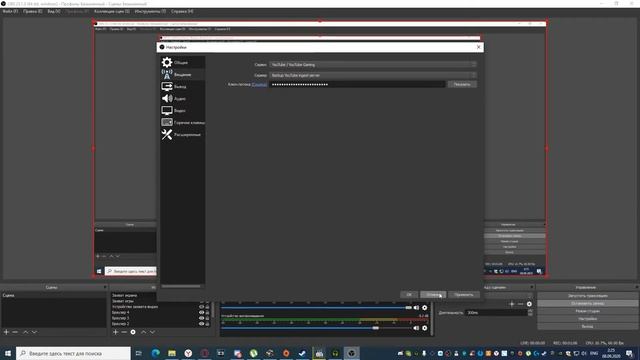The height and width of the screenshot is (360, 640).
Task: Toggle the eye icon for Браузер 2
Action: click(201, 324)
